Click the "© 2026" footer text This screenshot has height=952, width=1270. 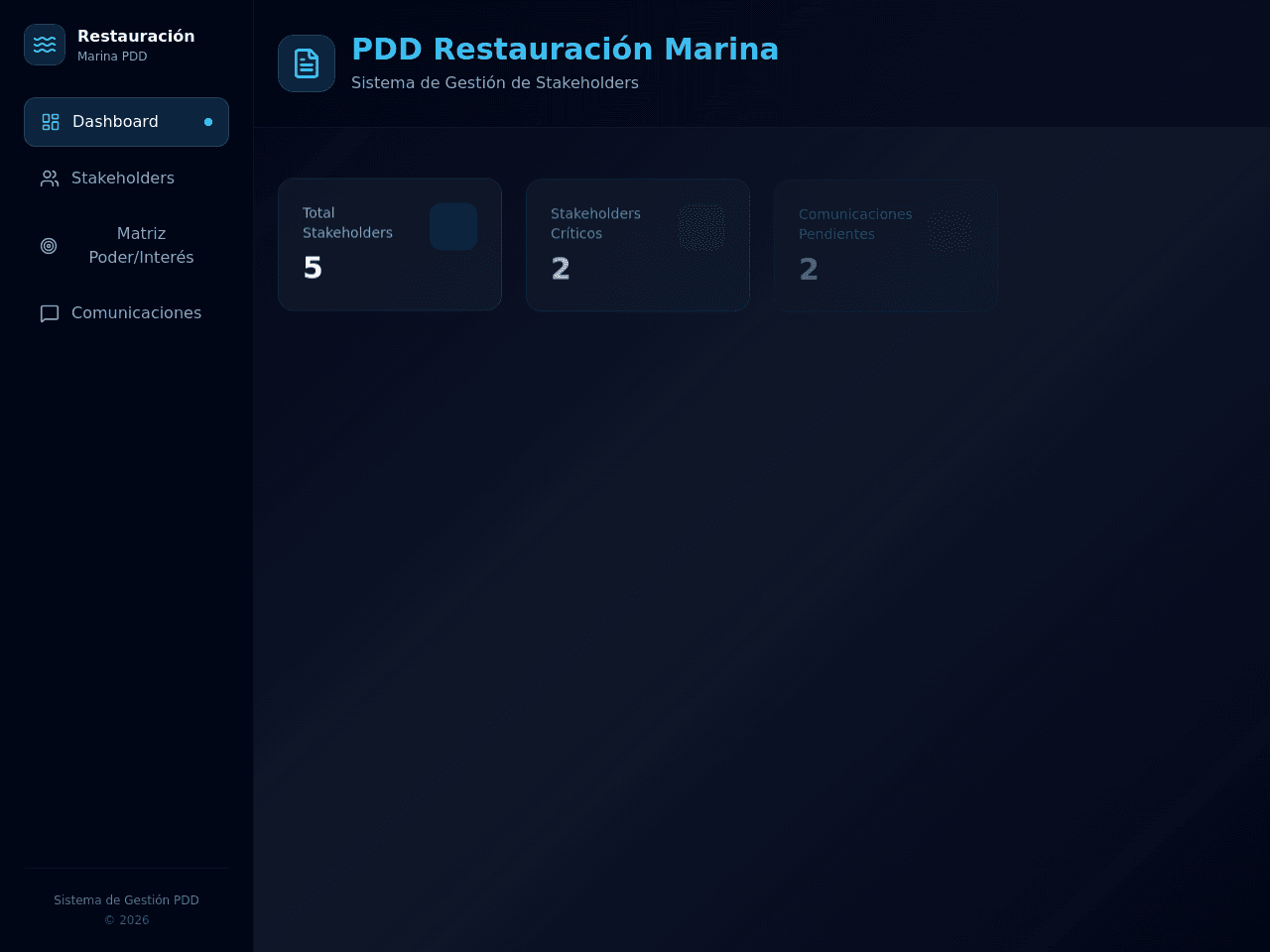[x=126, y=920]
